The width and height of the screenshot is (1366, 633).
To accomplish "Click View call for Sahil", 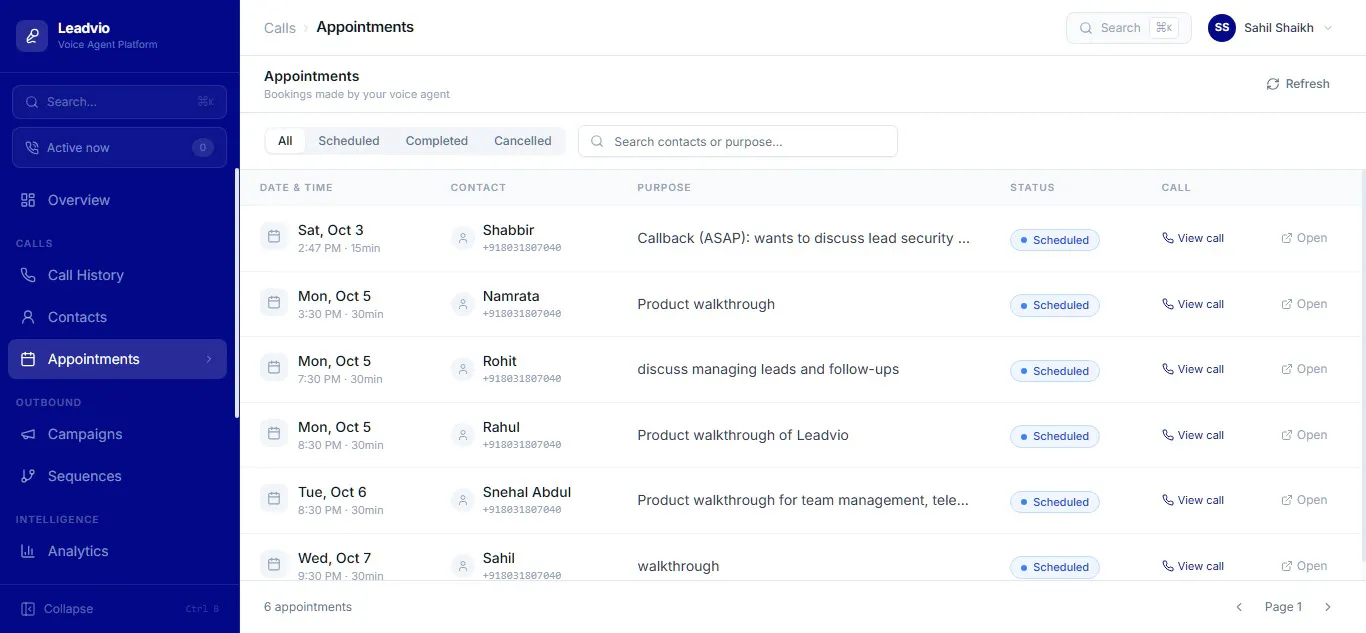I will (1193, 566).
